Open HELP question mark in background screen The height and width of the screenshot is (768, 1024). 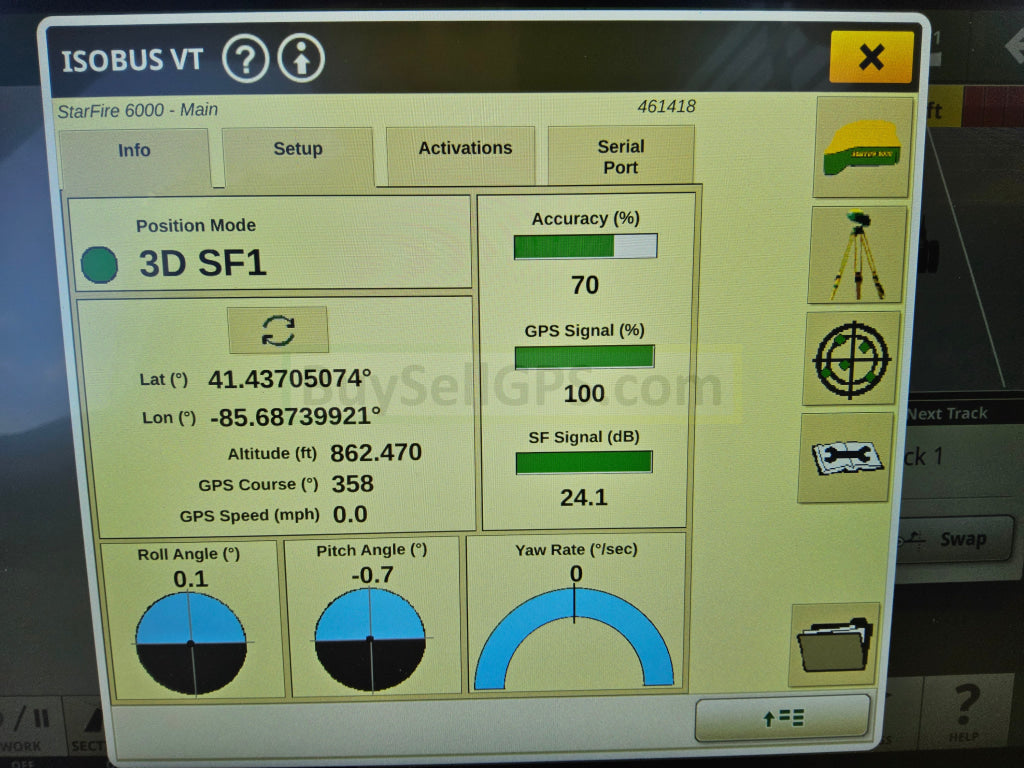pos(965,712)
